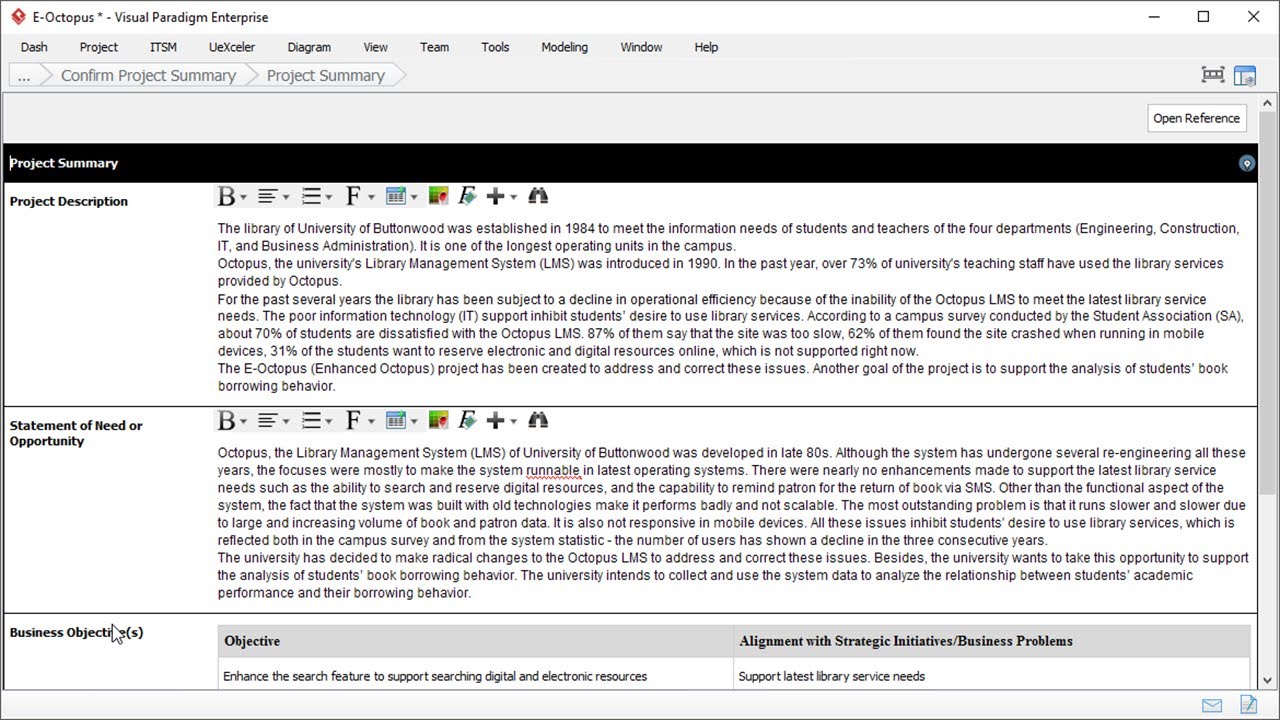Click binoculars find icon in Project Description toolbar
This screenshot has height=720, width=1280.
(x=538, y=196)
